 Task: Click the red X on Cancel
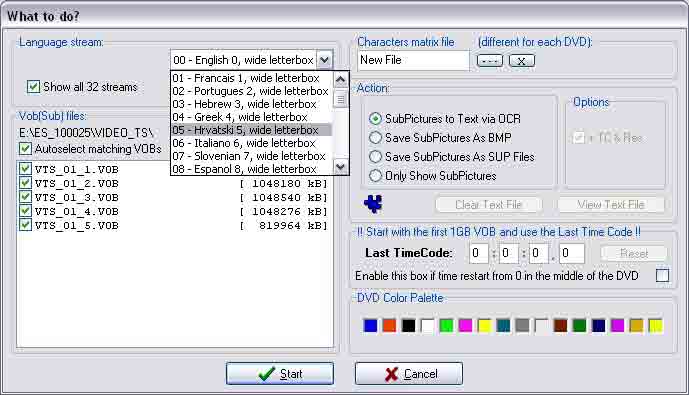click(391, 374)
